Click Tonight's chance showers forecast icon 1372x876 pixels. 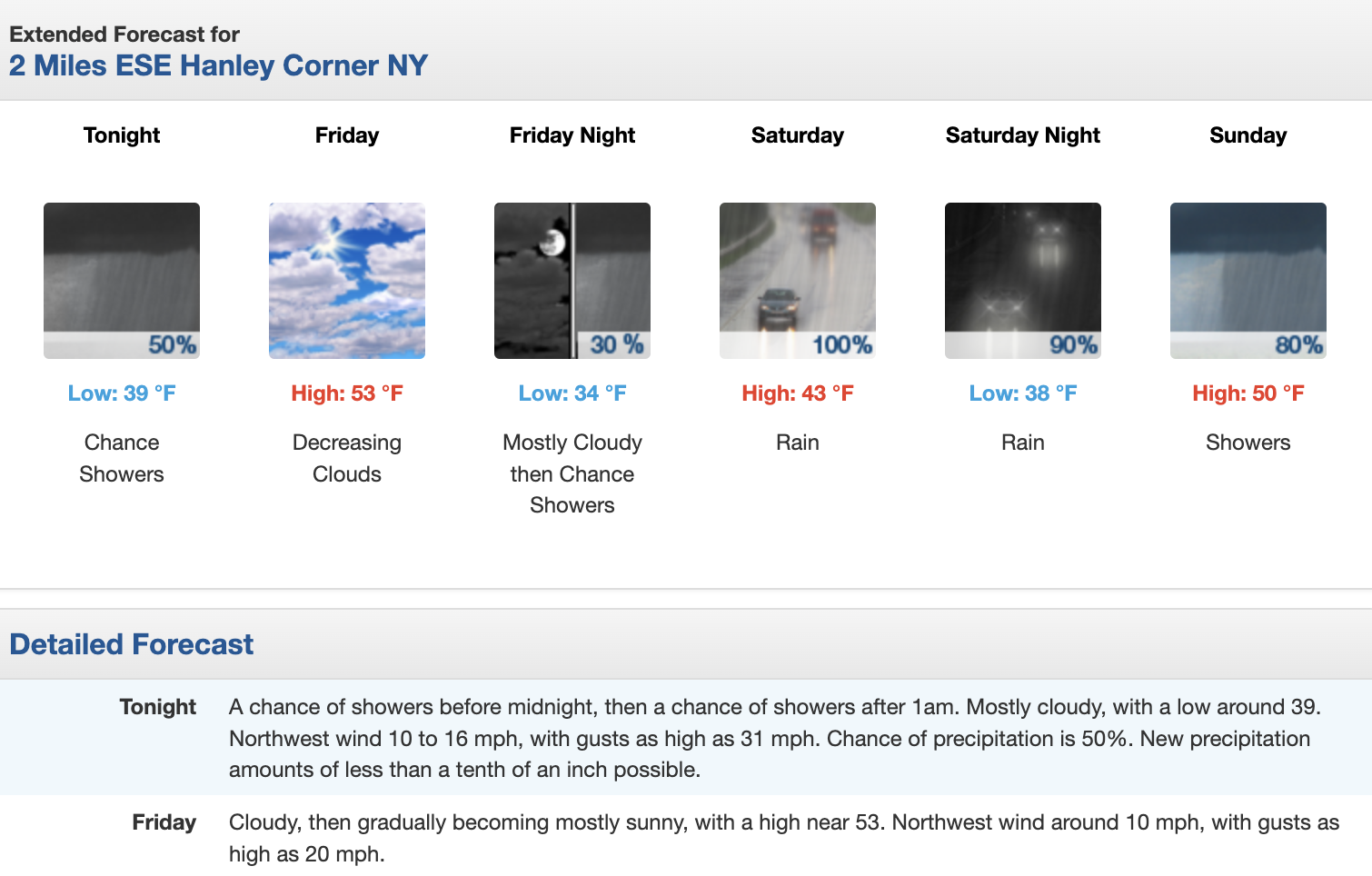122,280
